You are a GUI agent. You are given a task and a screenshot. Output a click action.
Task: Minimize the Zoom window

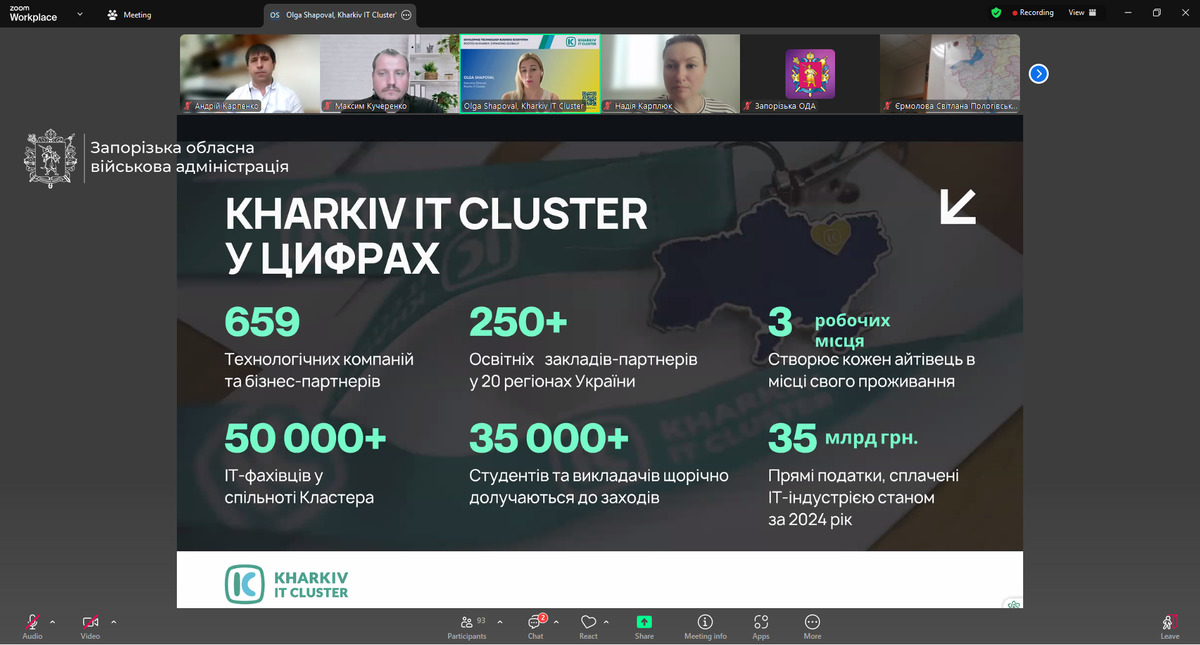(1127, 13)
